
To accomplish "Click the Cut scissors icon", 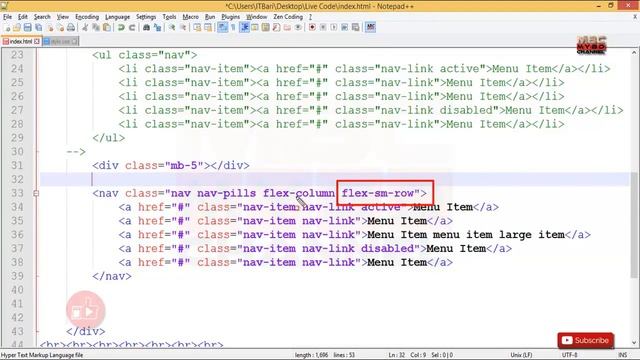I will pos(85,27).
